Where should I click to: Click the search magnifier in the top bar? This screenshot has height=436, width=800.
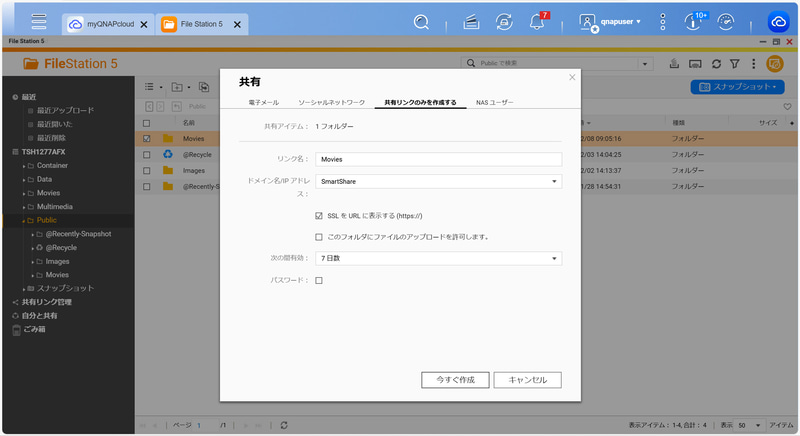click(x=421, y=22)
